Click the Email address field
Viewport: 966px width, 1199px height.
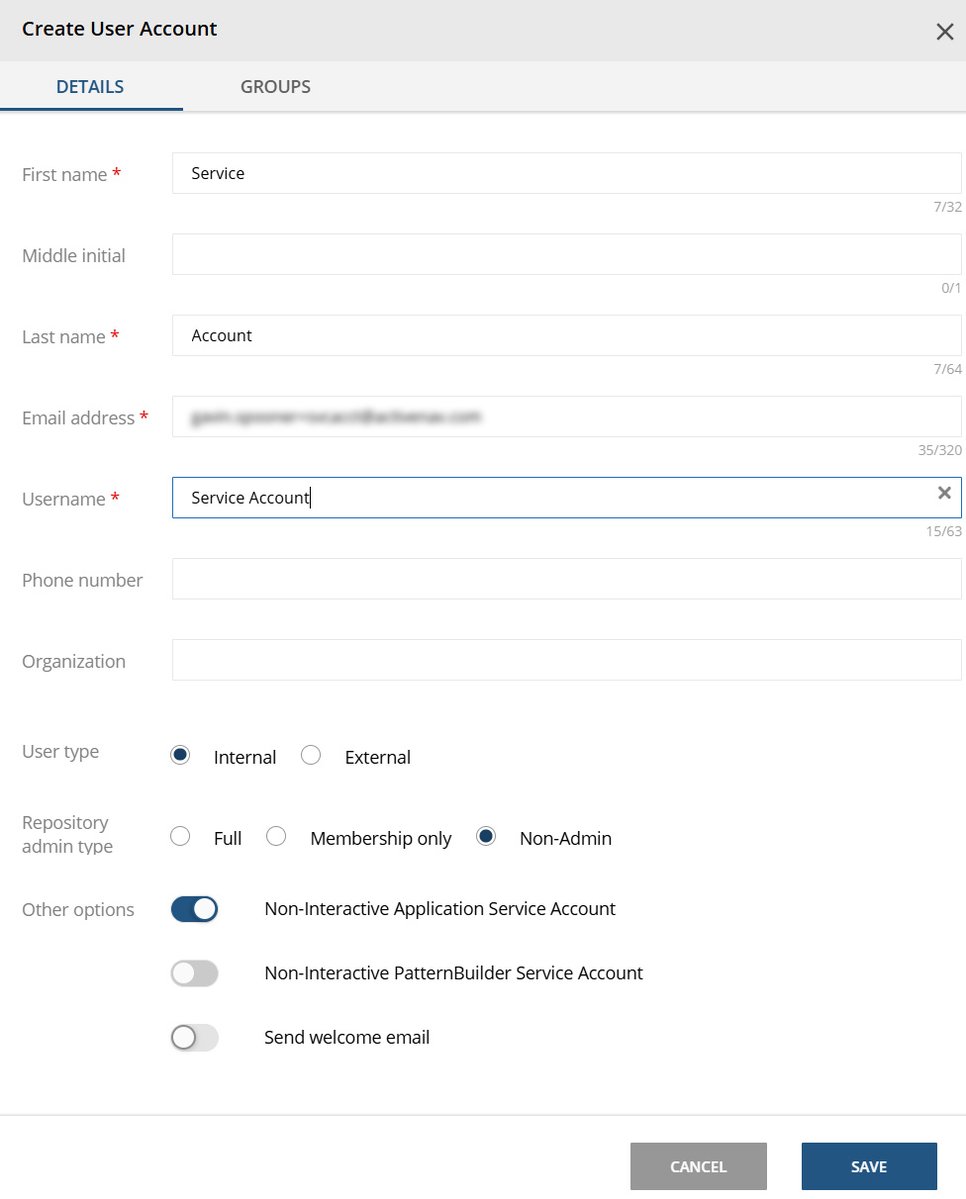566,416
